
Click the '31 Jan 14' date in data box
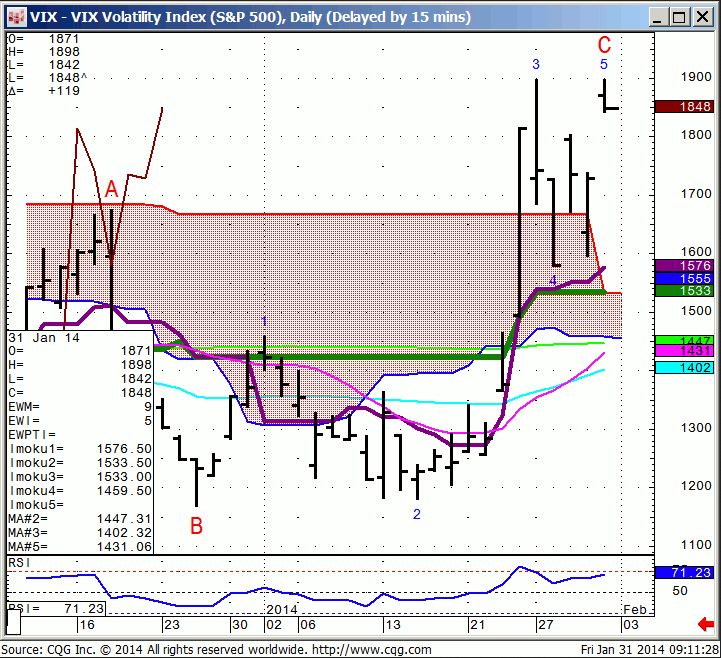(x=44, y=338)
